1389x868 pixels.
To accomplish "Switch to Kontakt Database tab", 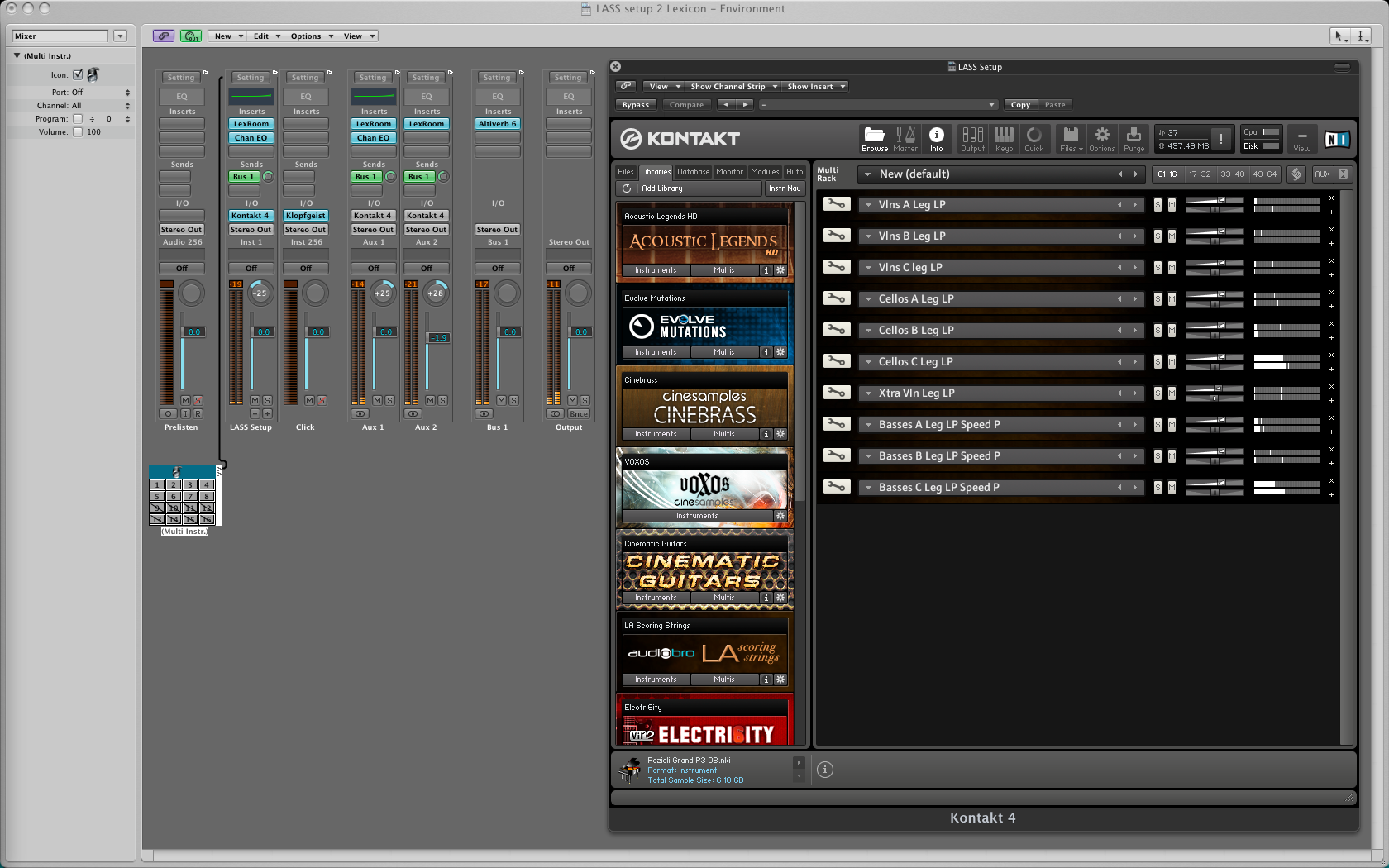I will click(693, 172).
